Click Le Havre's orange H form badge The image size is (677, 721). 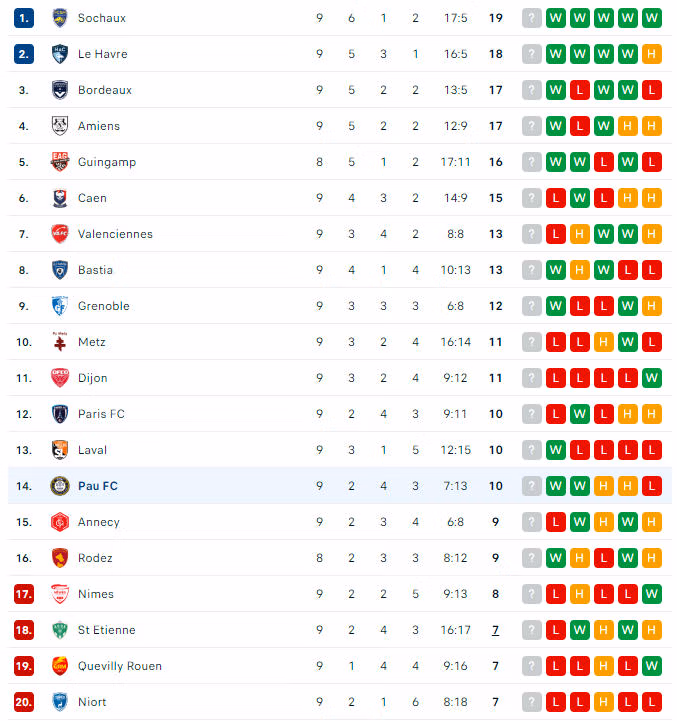[x=652, y=54]
